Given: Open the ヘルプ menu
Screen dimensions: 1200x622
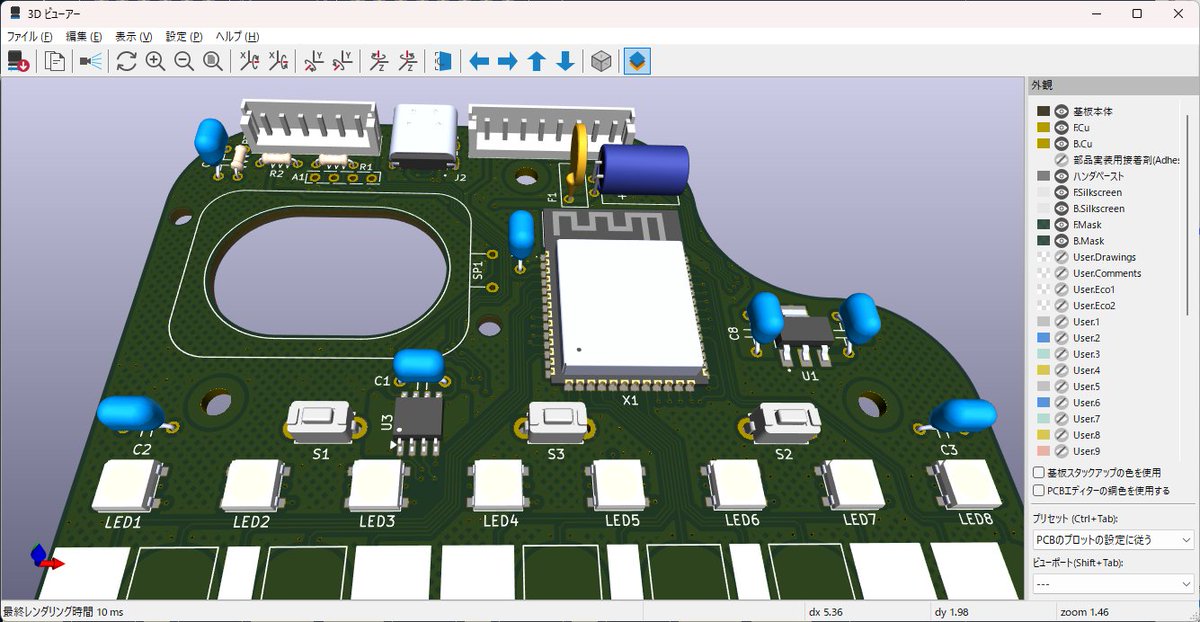Looking at the screenshot, I should [237, 36].
